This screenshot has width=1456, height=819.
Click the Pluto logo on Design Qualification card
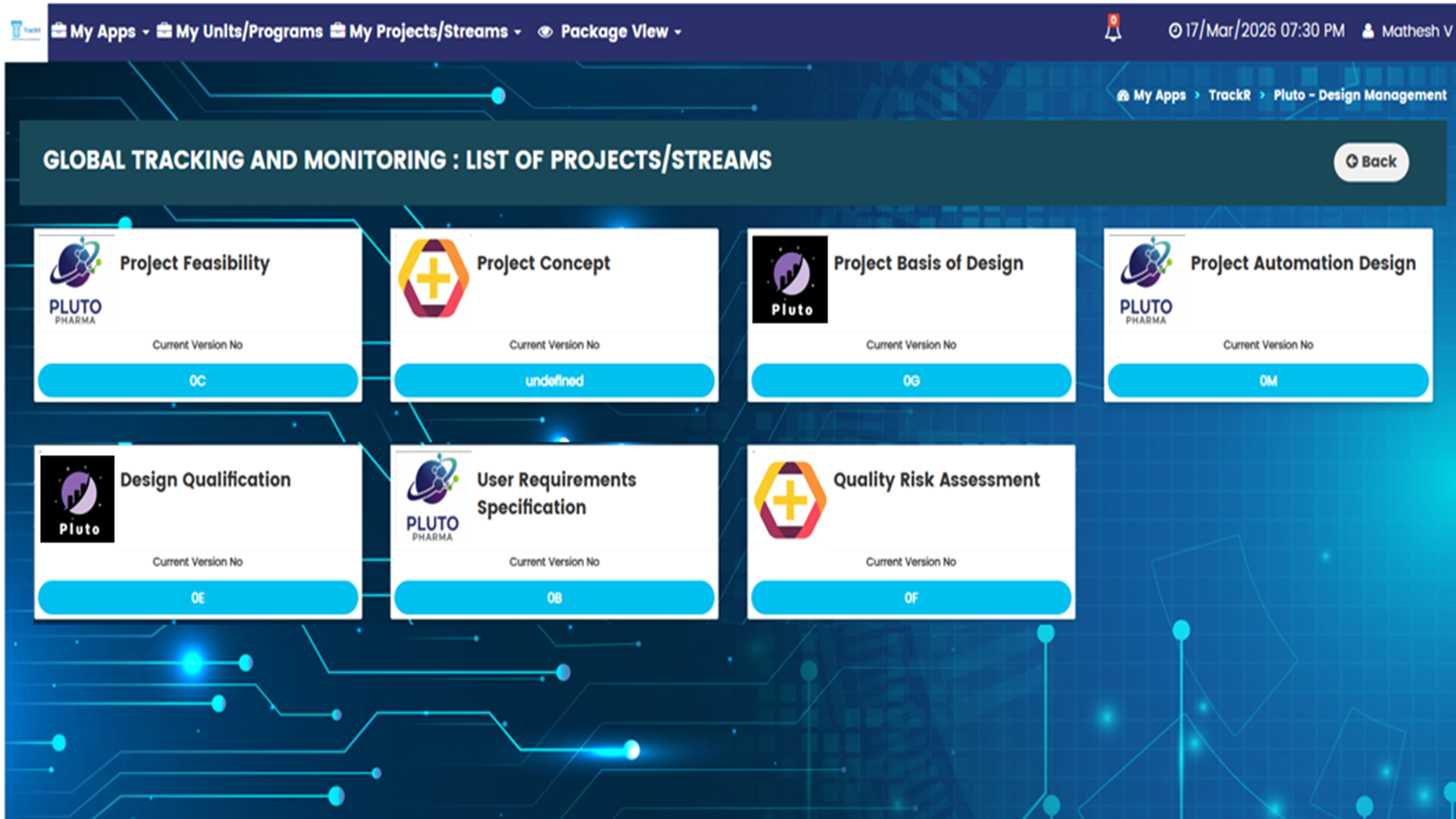click(x=77, y=499)
